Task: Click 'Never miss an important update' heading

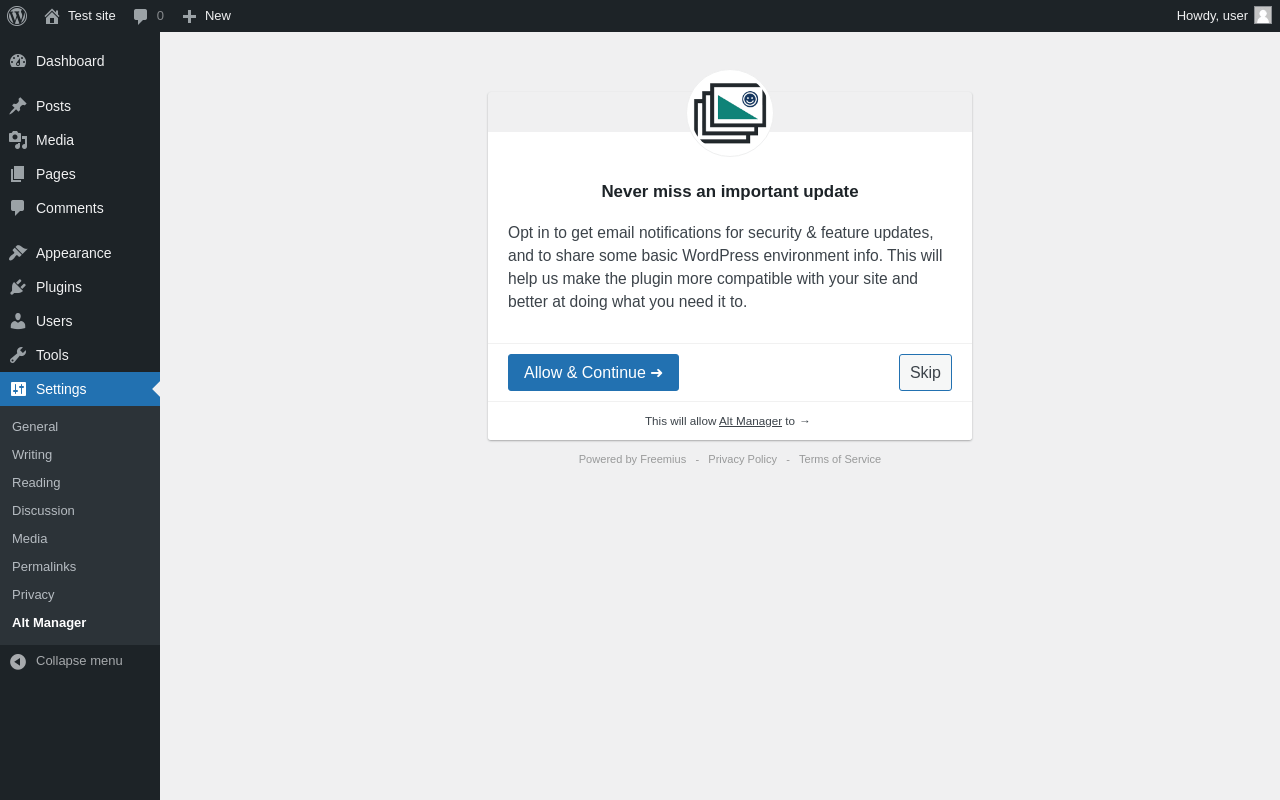Action: click(x=730, y=192)
